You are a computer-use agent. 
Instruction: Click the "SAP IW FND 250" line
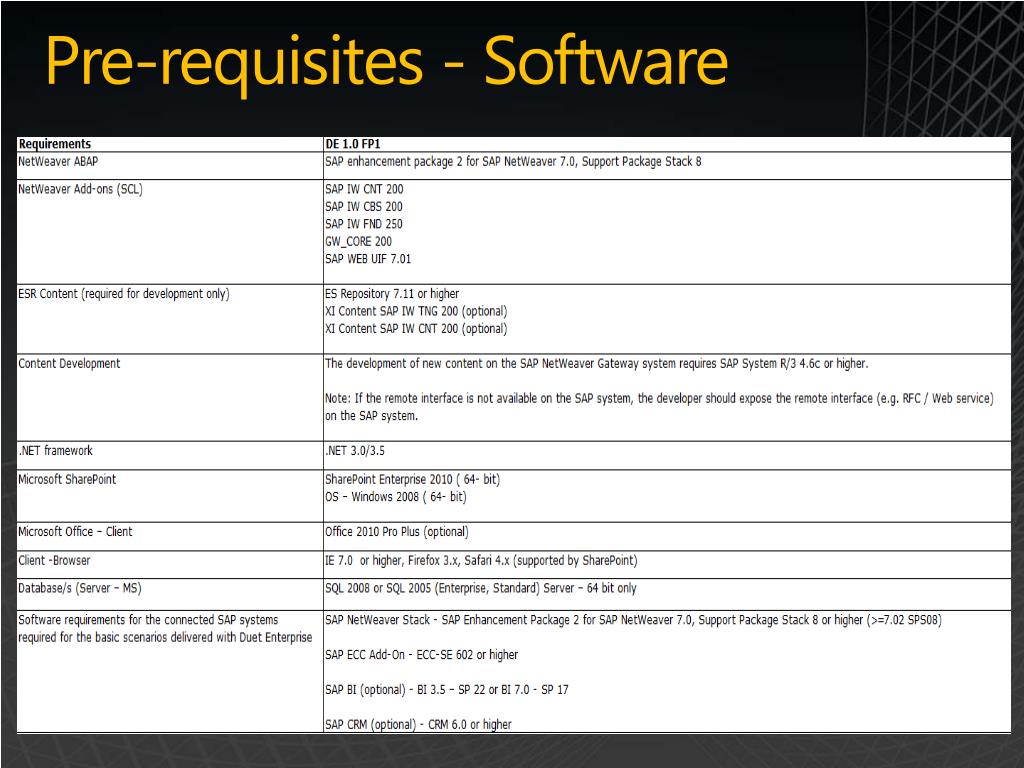click(364, 224)
